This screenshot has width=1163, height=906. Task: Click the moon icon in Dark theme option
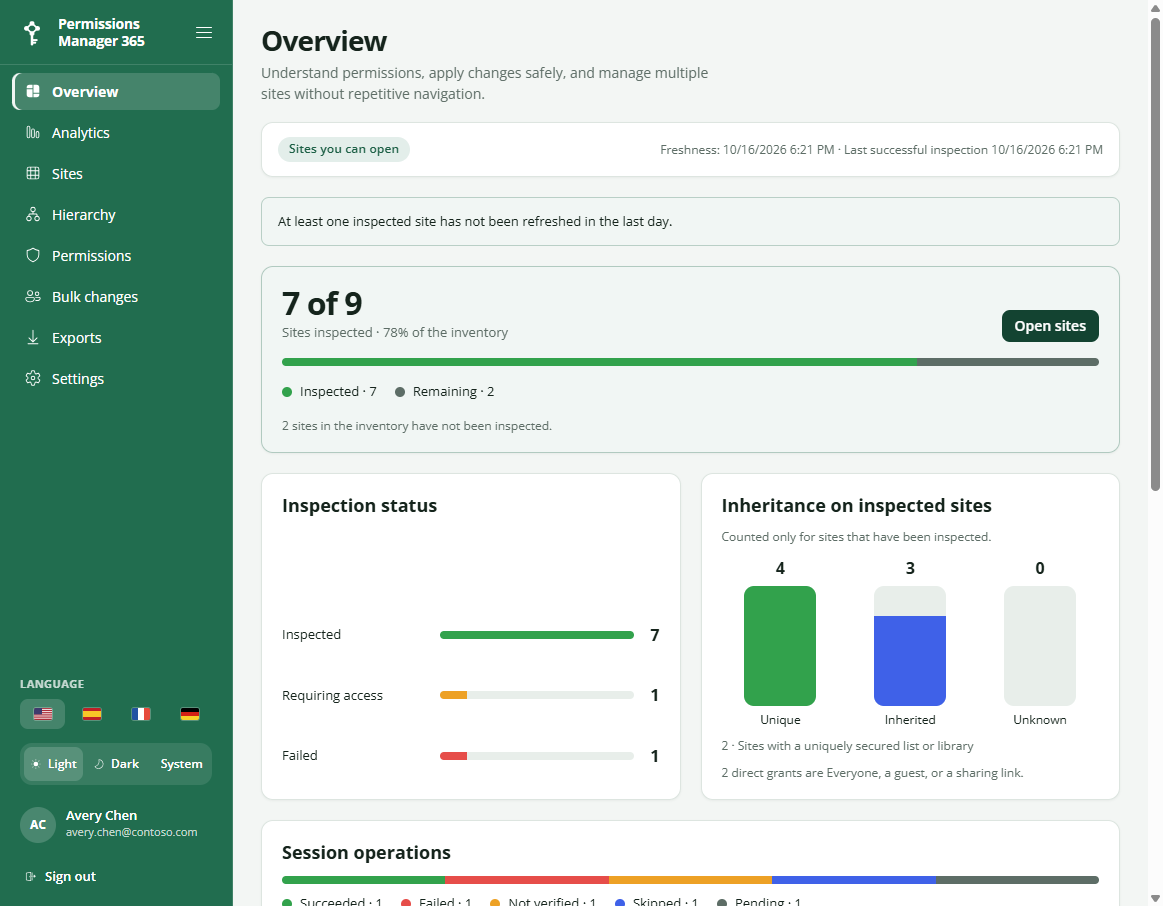click(x=99, y=764)
